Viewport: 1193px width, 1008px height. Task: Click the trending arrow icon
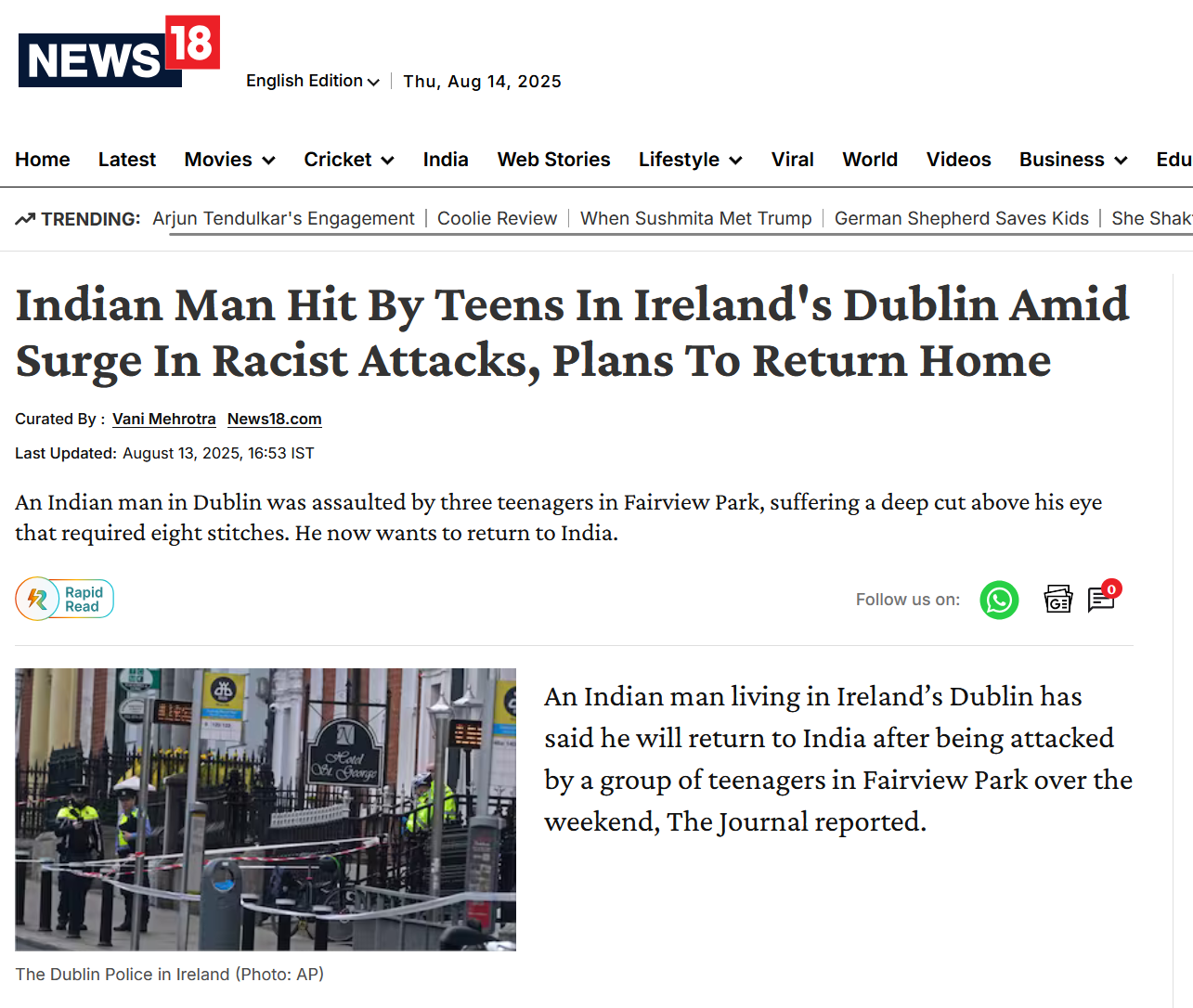pyautogui.click(x=25, y=219)
